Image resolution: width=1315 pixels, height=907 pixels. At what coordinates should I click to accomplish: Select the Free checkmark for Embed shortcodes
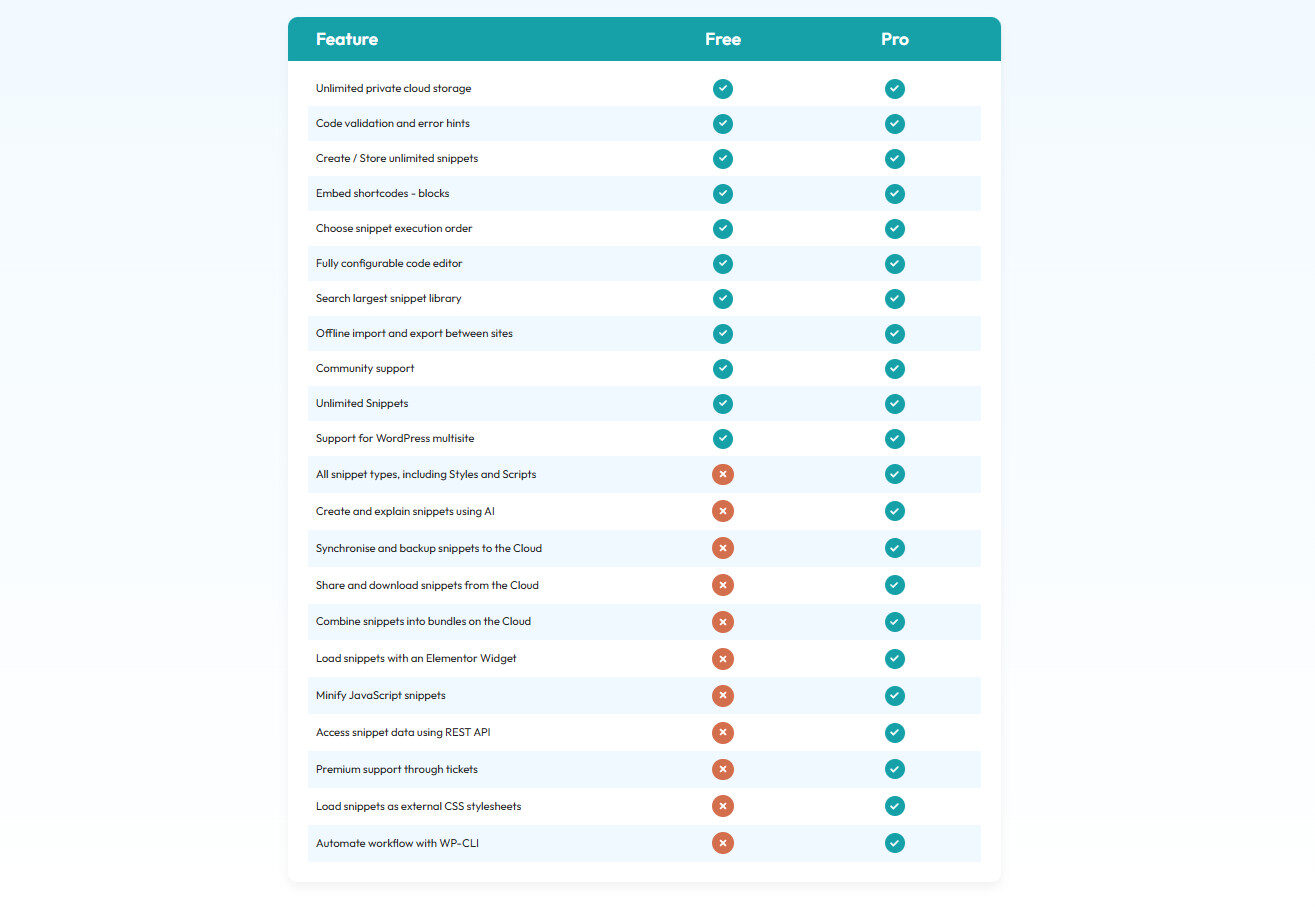click(723, 194)
